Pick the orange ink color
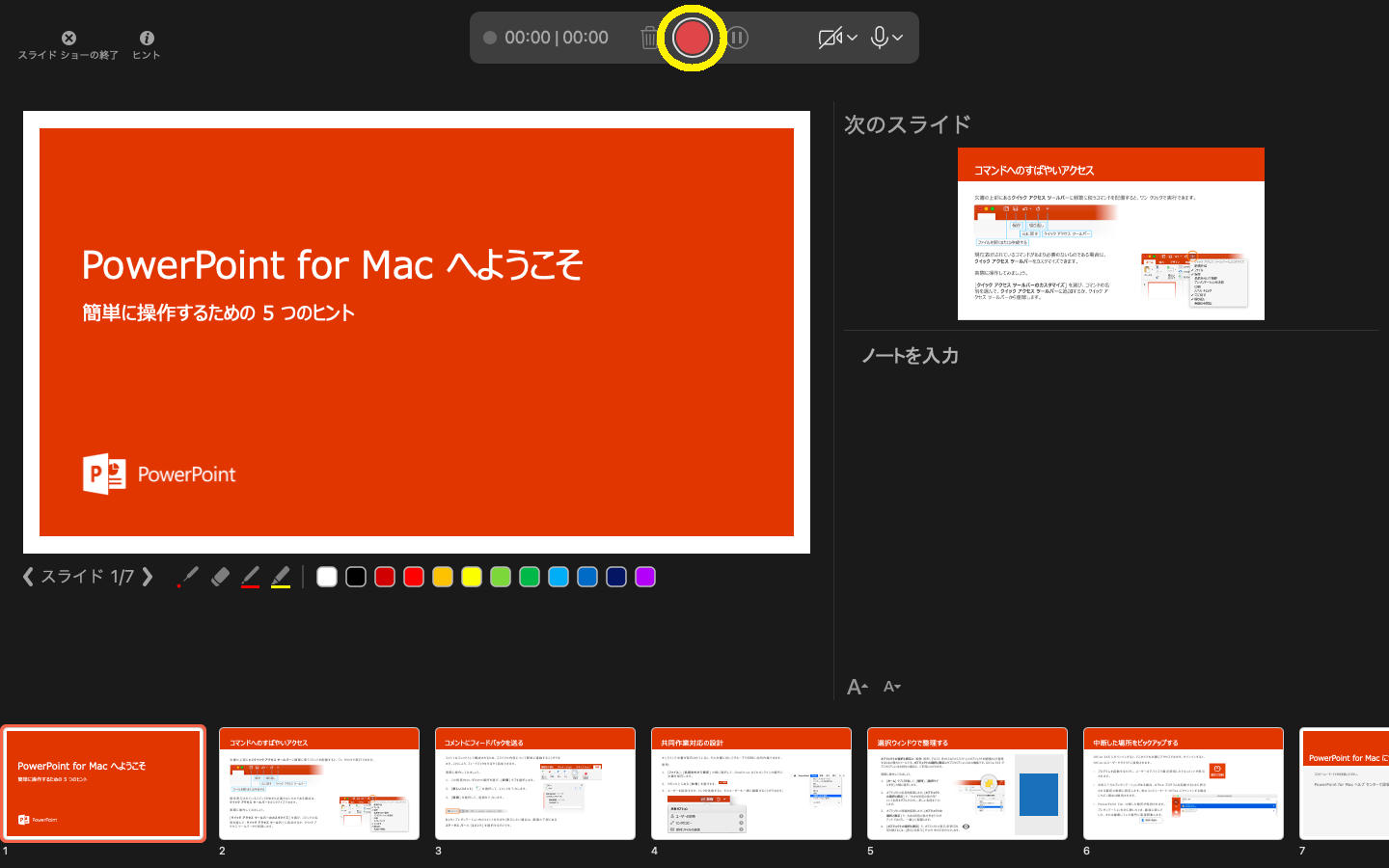 point(443,577)
